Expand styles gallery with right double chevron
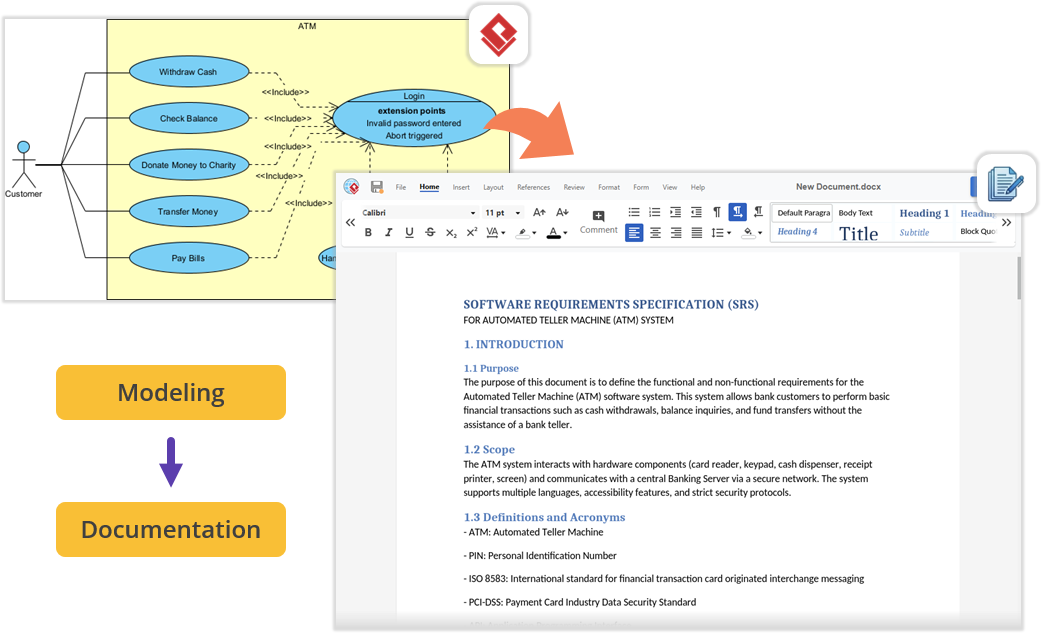The height and width of the screenshot is (633, 1041). pos(1006,223)
